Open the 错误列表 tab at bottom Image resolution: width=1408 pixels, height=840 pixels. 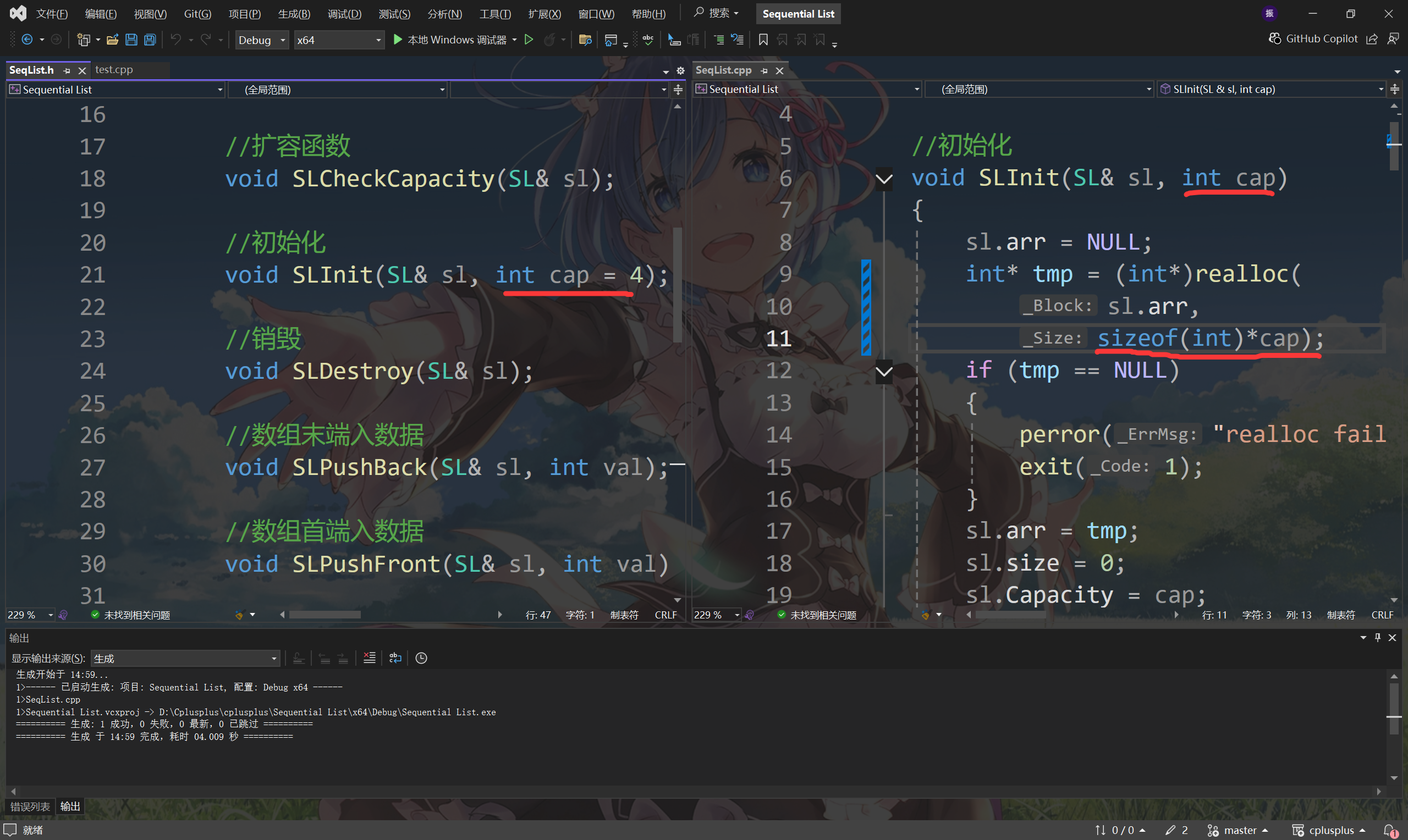(30, 806)
